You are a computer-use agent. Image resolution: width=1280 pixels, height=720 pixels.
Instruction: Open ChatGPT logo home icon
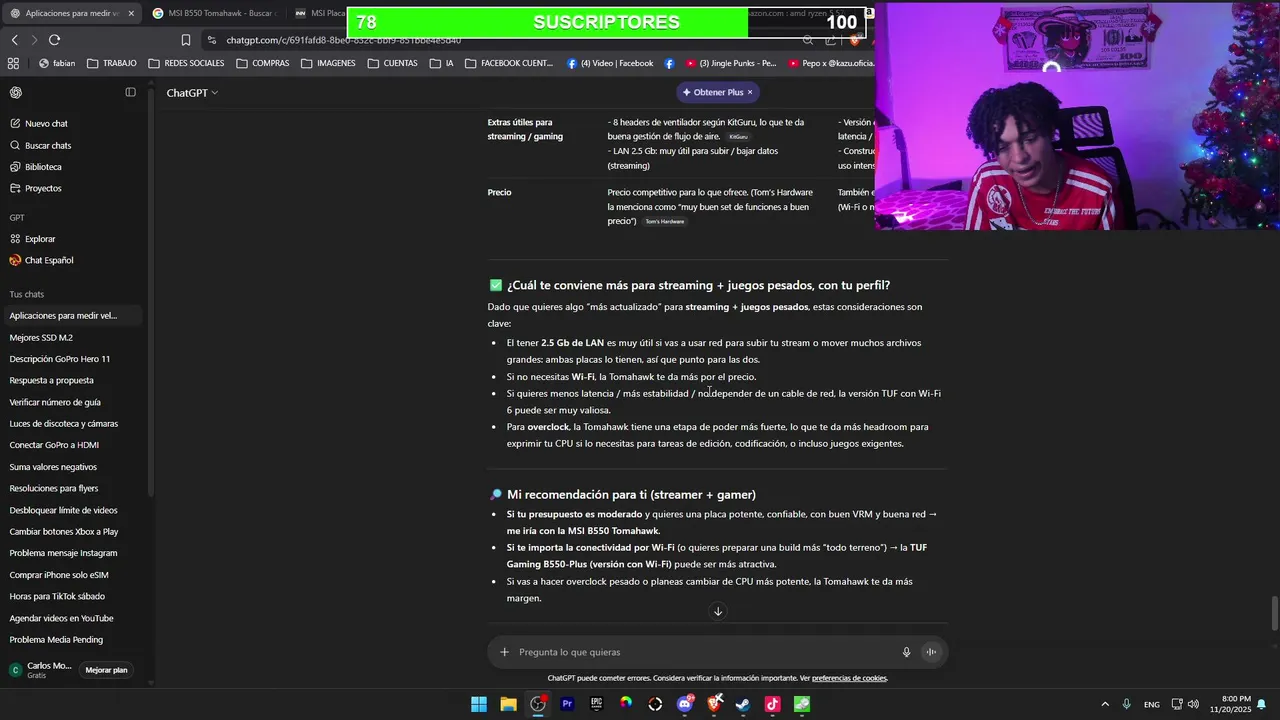(16, 92)
